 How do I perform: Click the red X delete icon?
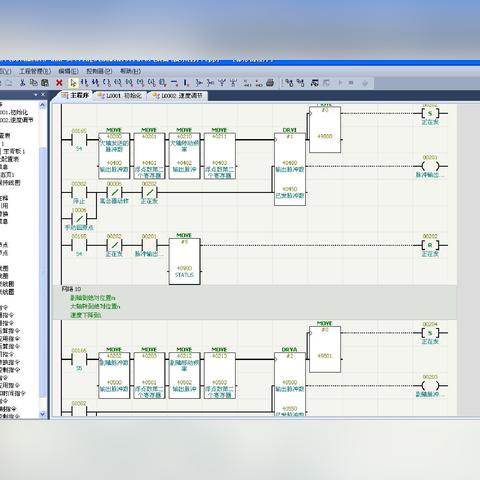pyautogui.click(x=59, y=83)
